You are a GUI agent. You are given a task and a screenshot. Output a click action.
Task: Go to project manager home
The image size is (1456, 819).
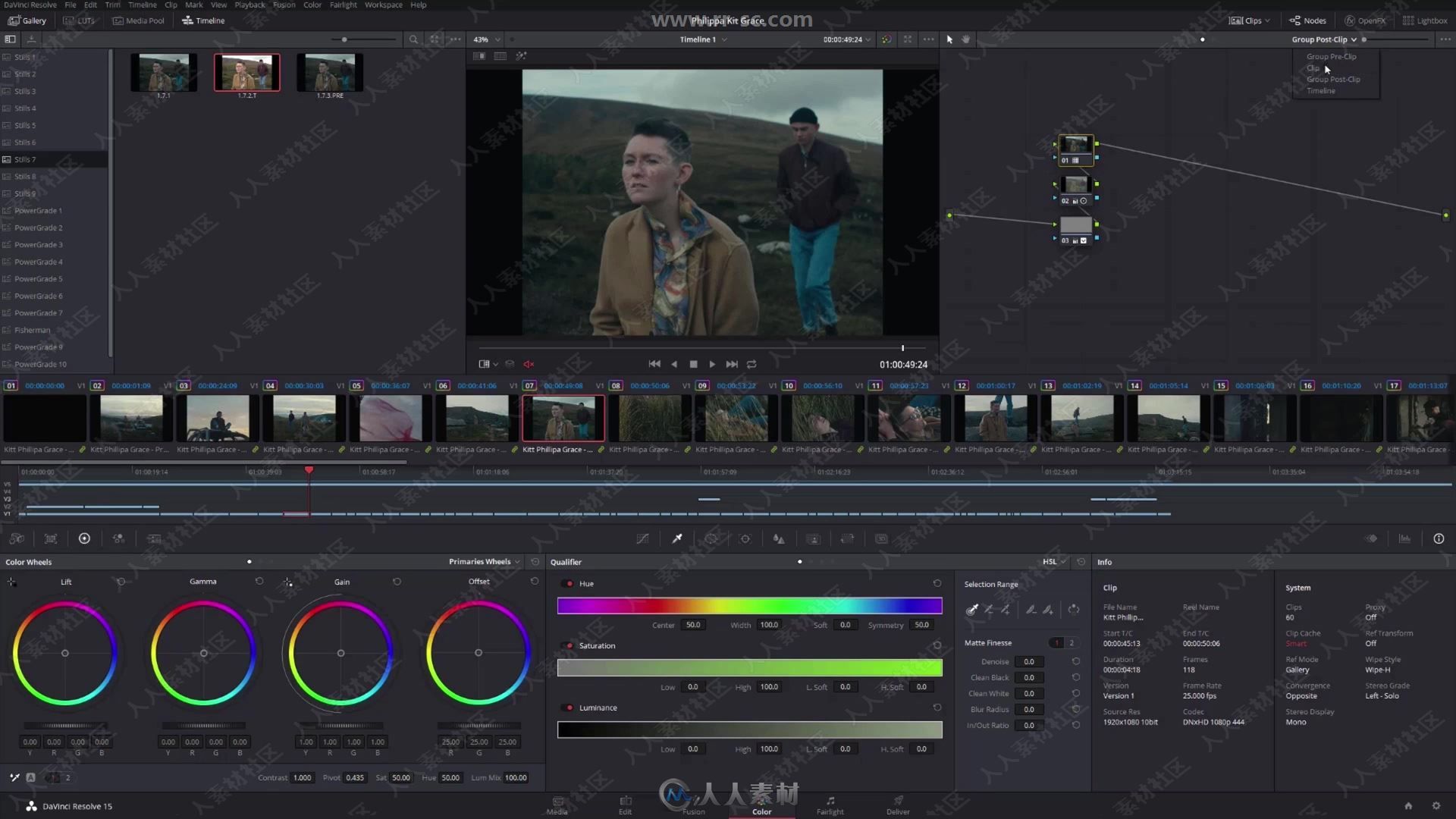1408,806
